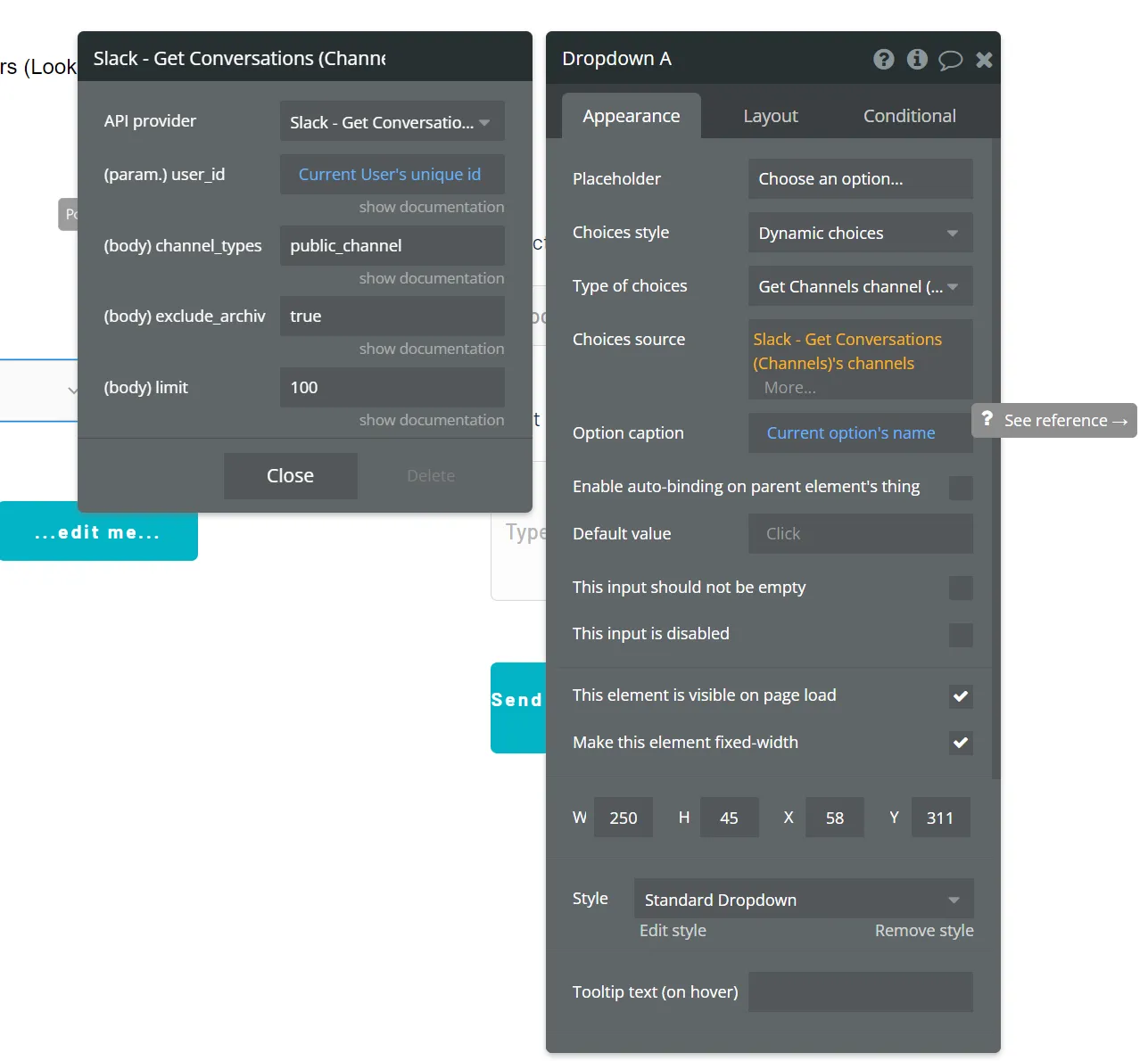Image resolution: width=1148 pixels, height=1061 pixels.
Task: Switch to the Appearance tab
Action: pos(632,116)
